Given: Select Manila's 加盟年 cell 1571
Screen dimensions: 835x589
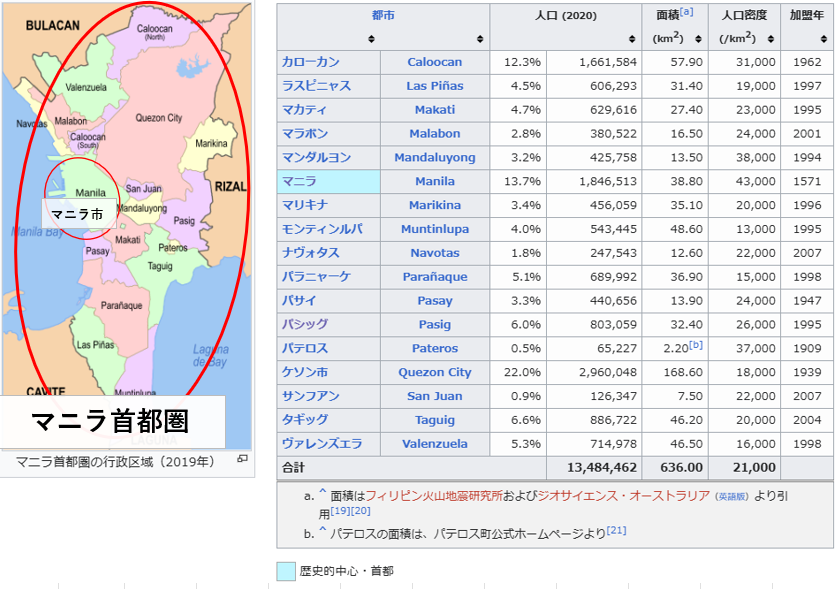Looking at the screenshot, I should [807, 182].
